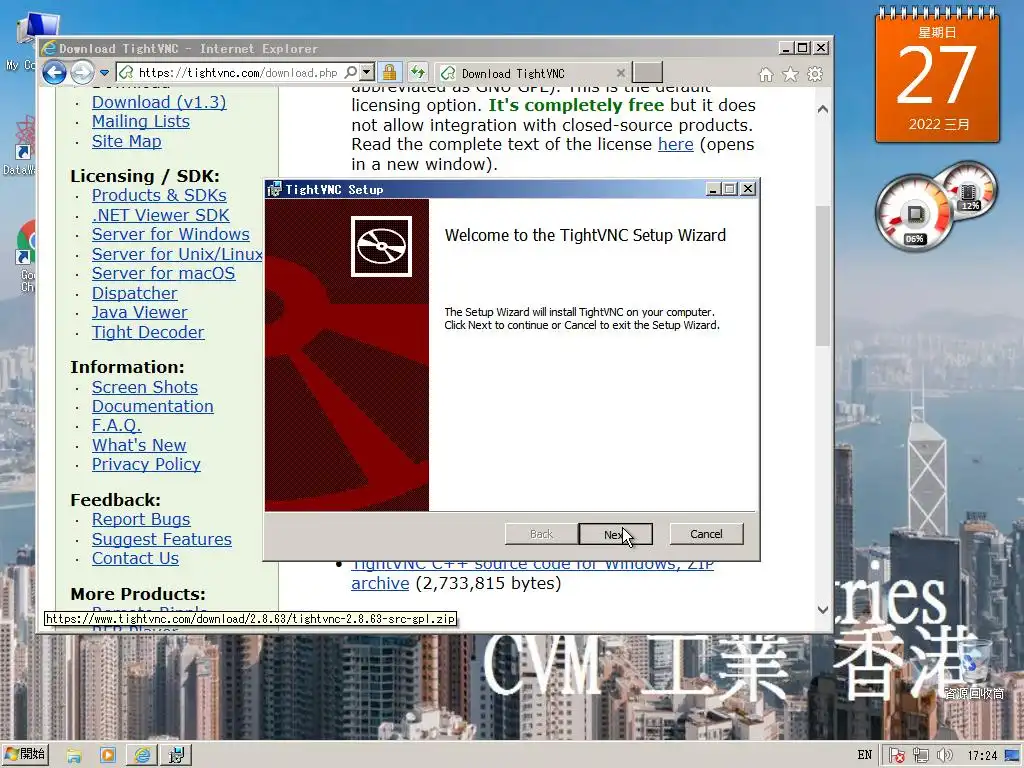Open the What's New link

138,445
